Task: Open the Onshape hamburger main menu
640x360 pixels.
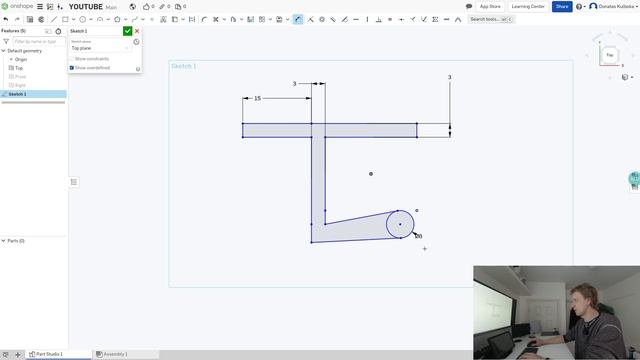Action: point(40,7)
